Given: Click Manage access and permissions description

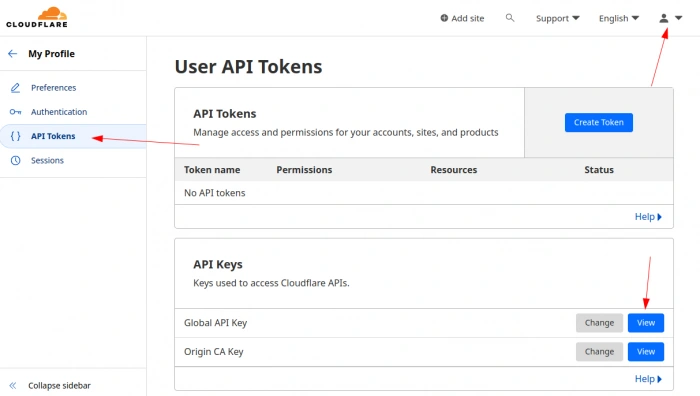Looking at the screenshot, I should [346, 132].
